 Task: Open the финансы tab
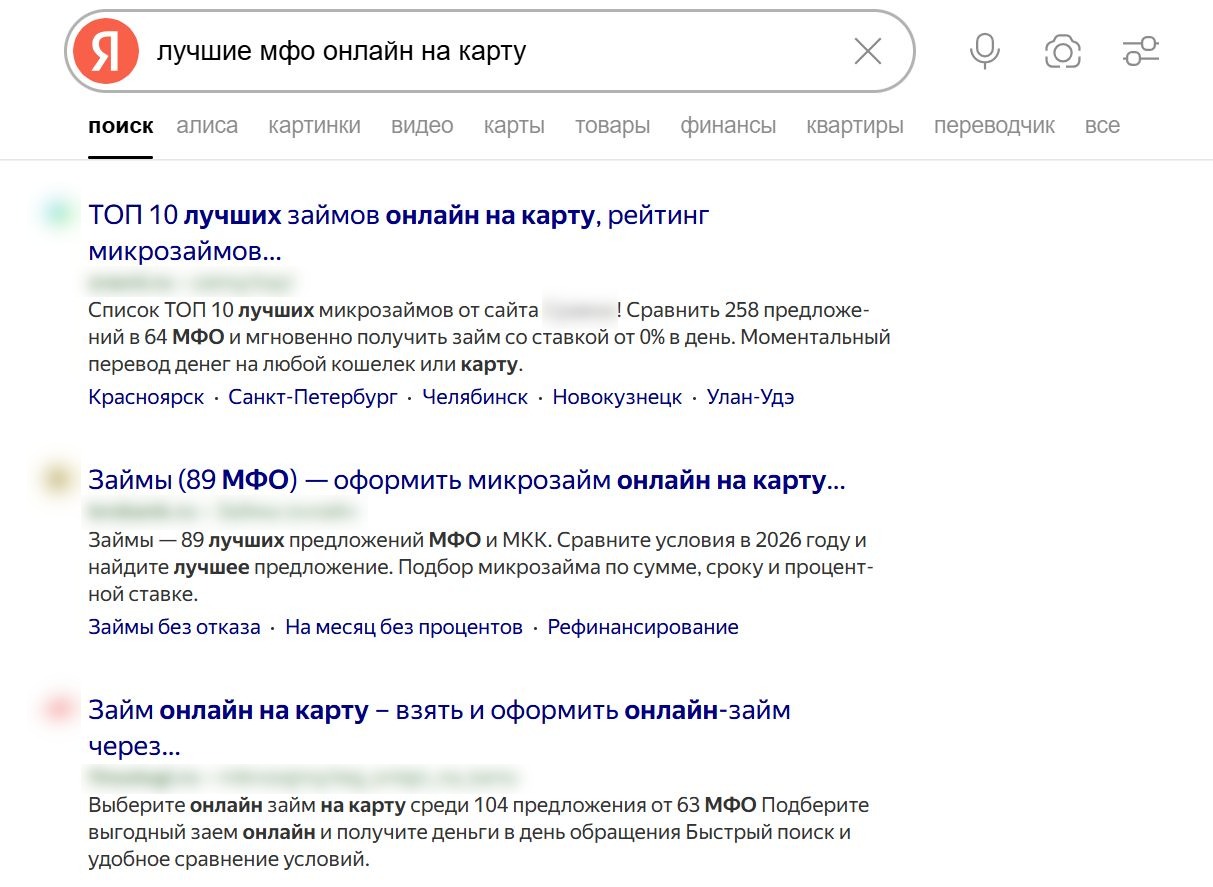point(728,126)
